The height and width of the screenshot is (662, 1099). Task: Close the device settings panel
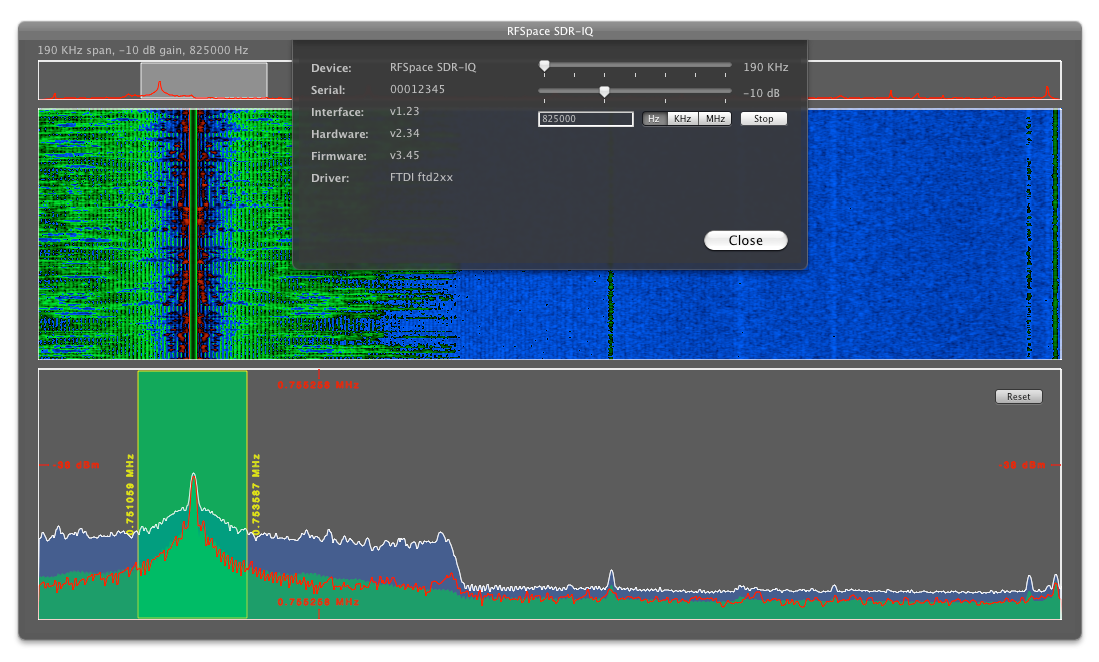point(745,241)
